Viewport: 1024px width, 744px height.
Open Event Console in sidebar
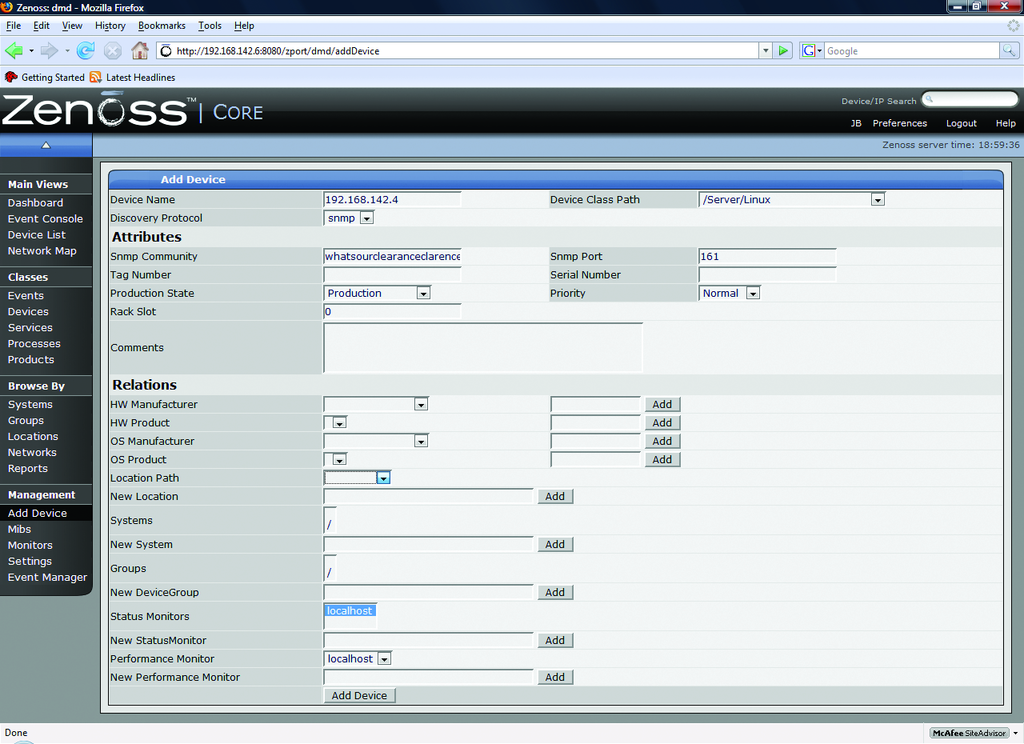[x=45, y=219]
